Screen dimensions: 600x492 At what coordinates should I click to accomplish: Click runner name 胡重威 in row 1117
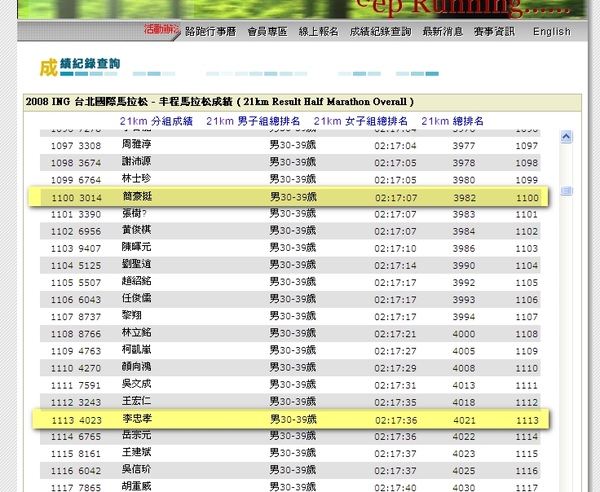(x=137, y=486)
